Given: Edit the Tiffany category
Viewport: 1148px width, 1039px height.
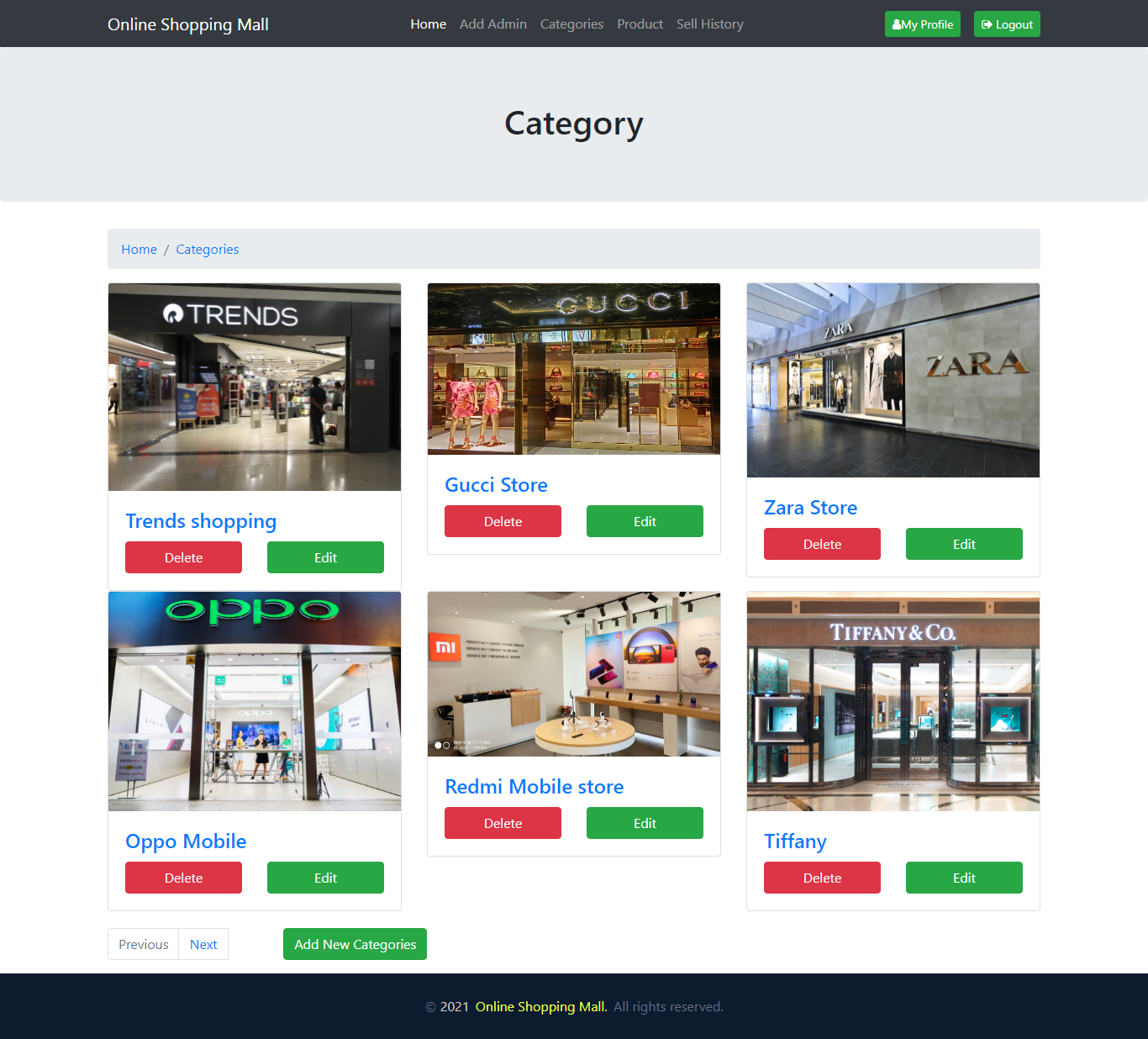Looking at the screenshot, I should click(x=964, y=878).
